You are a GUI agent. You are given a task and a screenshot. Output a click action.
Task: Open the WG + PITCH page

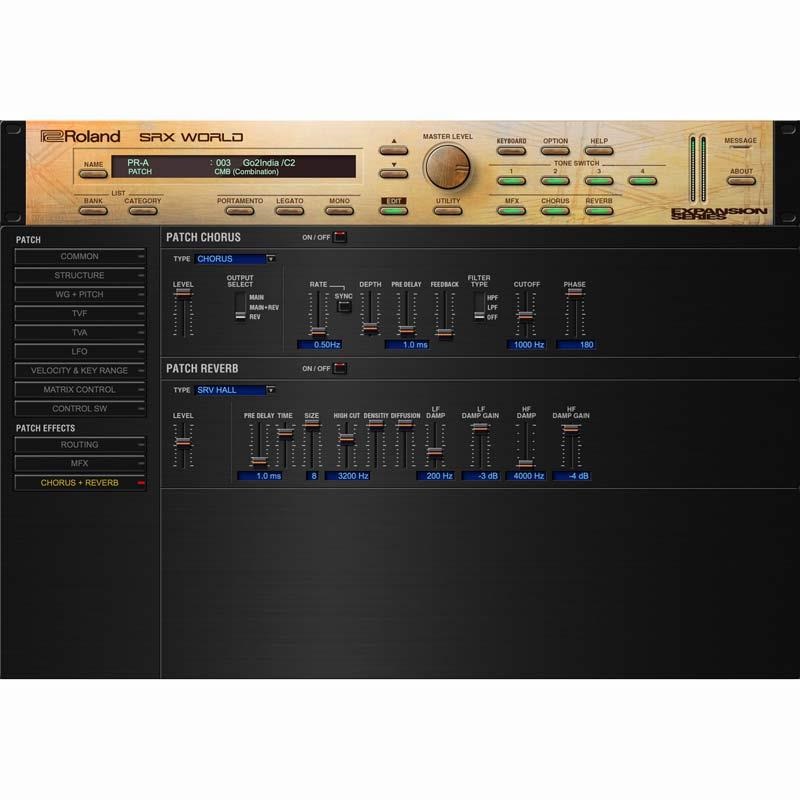[80, 294]
